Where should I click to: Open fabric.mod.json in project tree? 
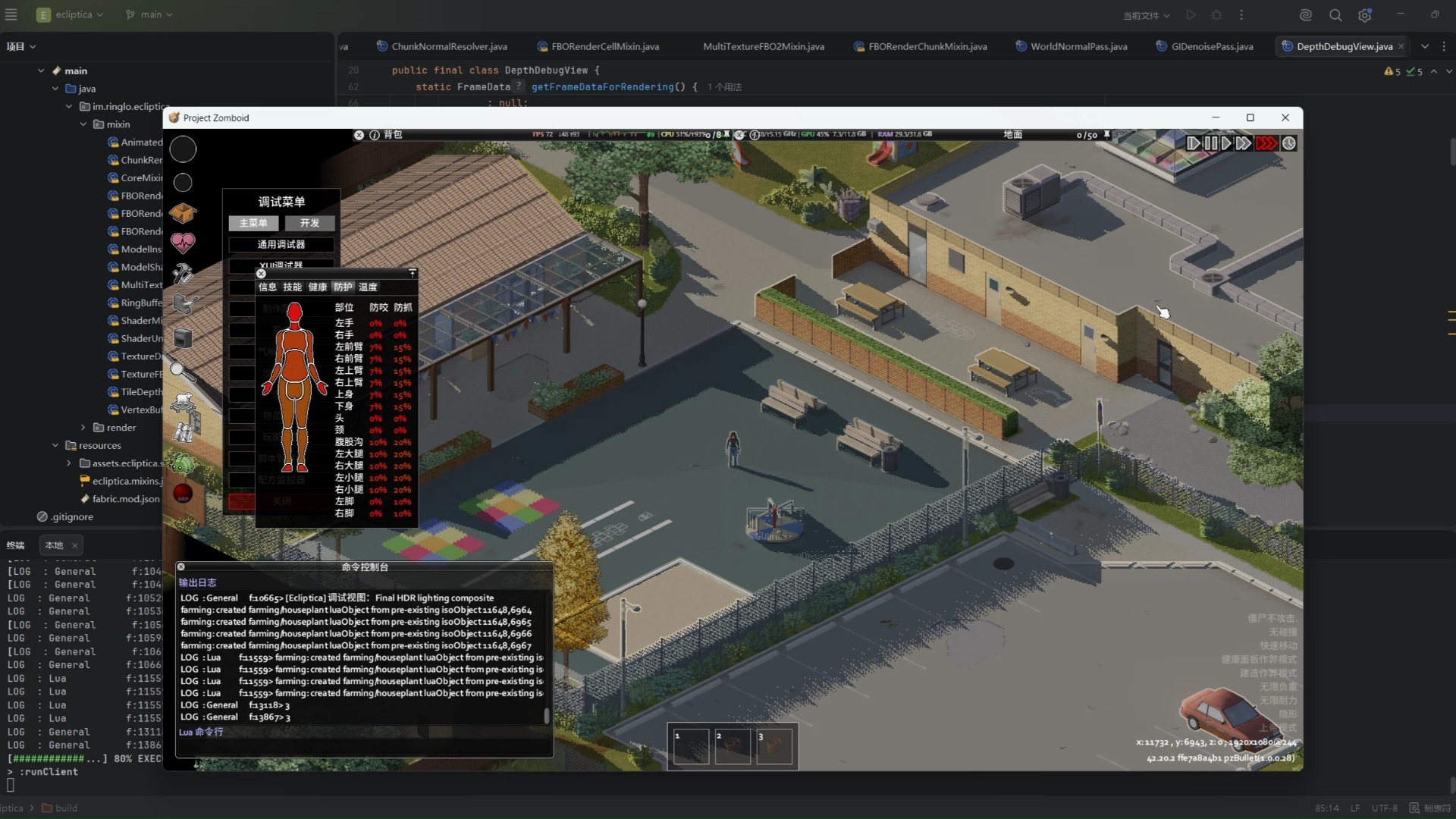[x=120, y=499]
